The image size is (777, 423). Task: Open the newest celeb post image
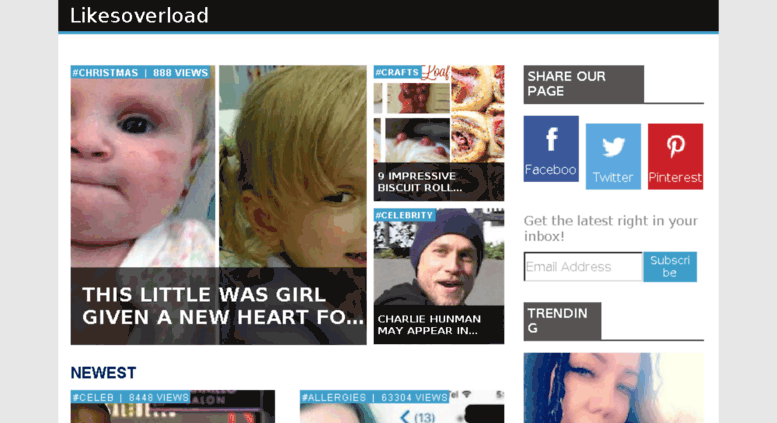coord(172,407)
